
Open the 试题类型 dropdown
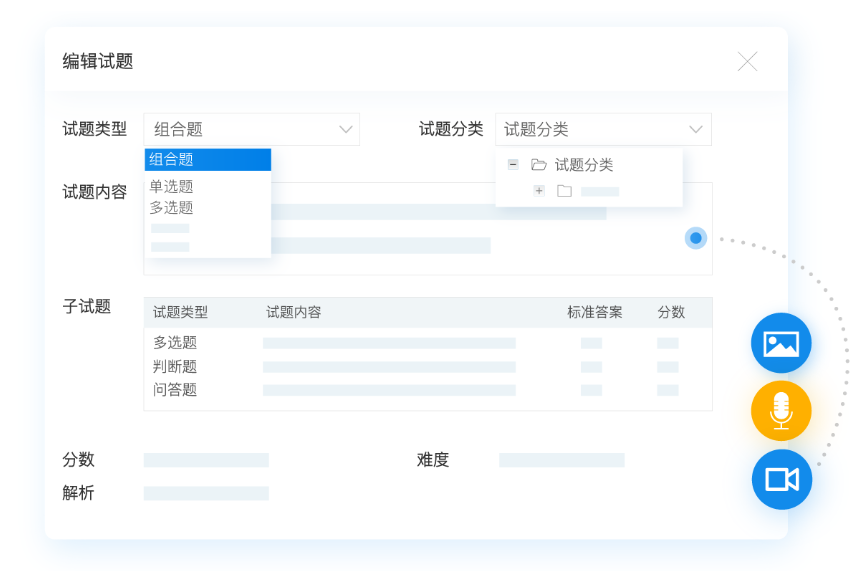pyautogui.click(x=251, y=129)
